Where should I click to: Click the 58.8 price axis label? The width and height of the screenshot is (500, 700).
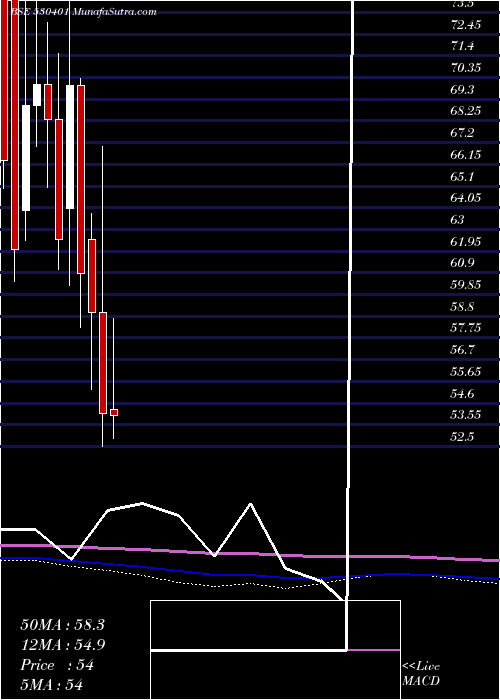[x=462, y=308]
